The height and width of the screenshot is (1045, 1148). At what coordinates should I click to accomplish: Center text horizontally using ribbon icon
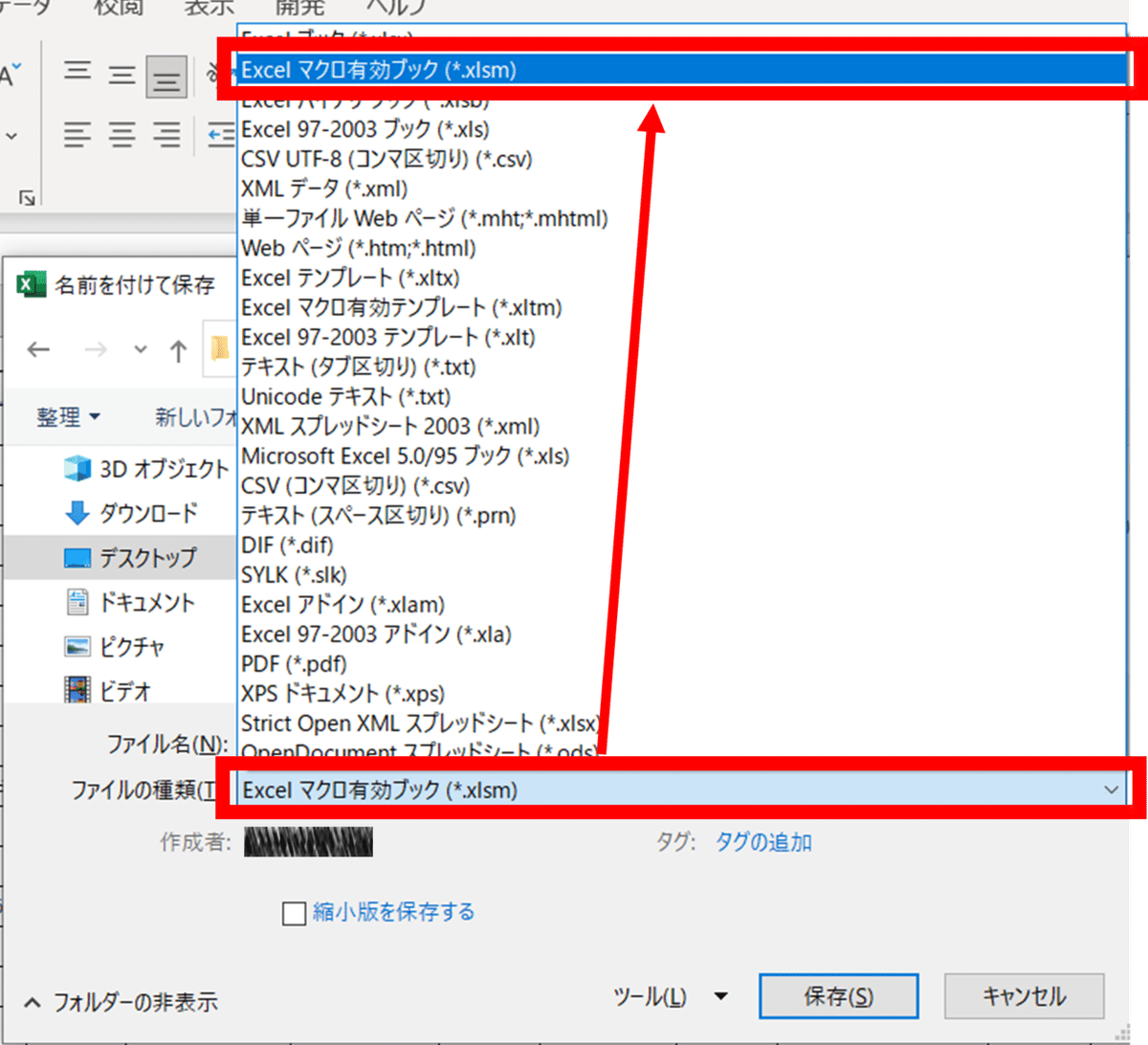point(121,135)
